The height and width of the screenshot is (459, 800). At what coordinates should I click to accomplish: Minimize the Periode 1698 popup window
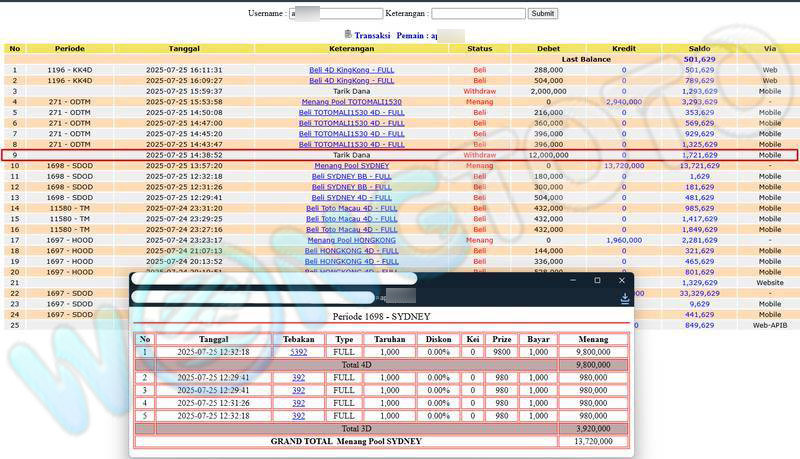[x=571, y=280]
